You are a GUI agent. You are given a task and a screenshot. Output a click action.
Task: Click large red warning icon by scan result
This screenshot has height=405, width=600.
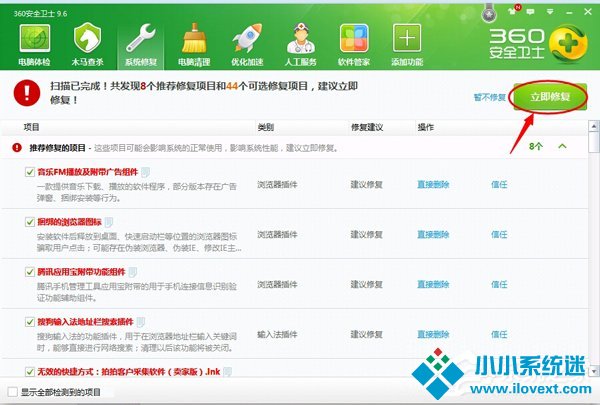(x=27, y=93)
